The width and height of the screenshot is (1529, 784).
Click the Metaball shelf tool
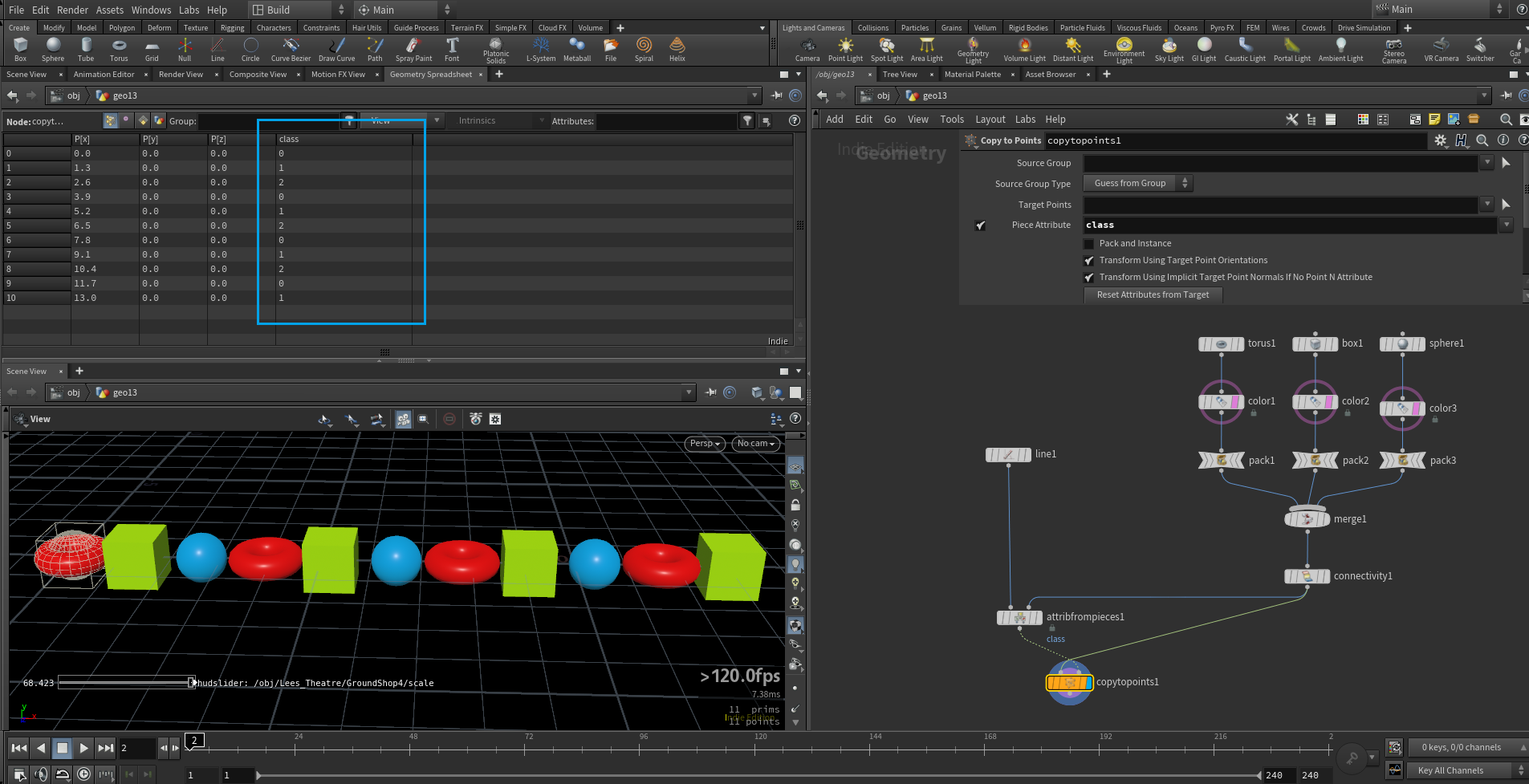(x=576, y=49)
